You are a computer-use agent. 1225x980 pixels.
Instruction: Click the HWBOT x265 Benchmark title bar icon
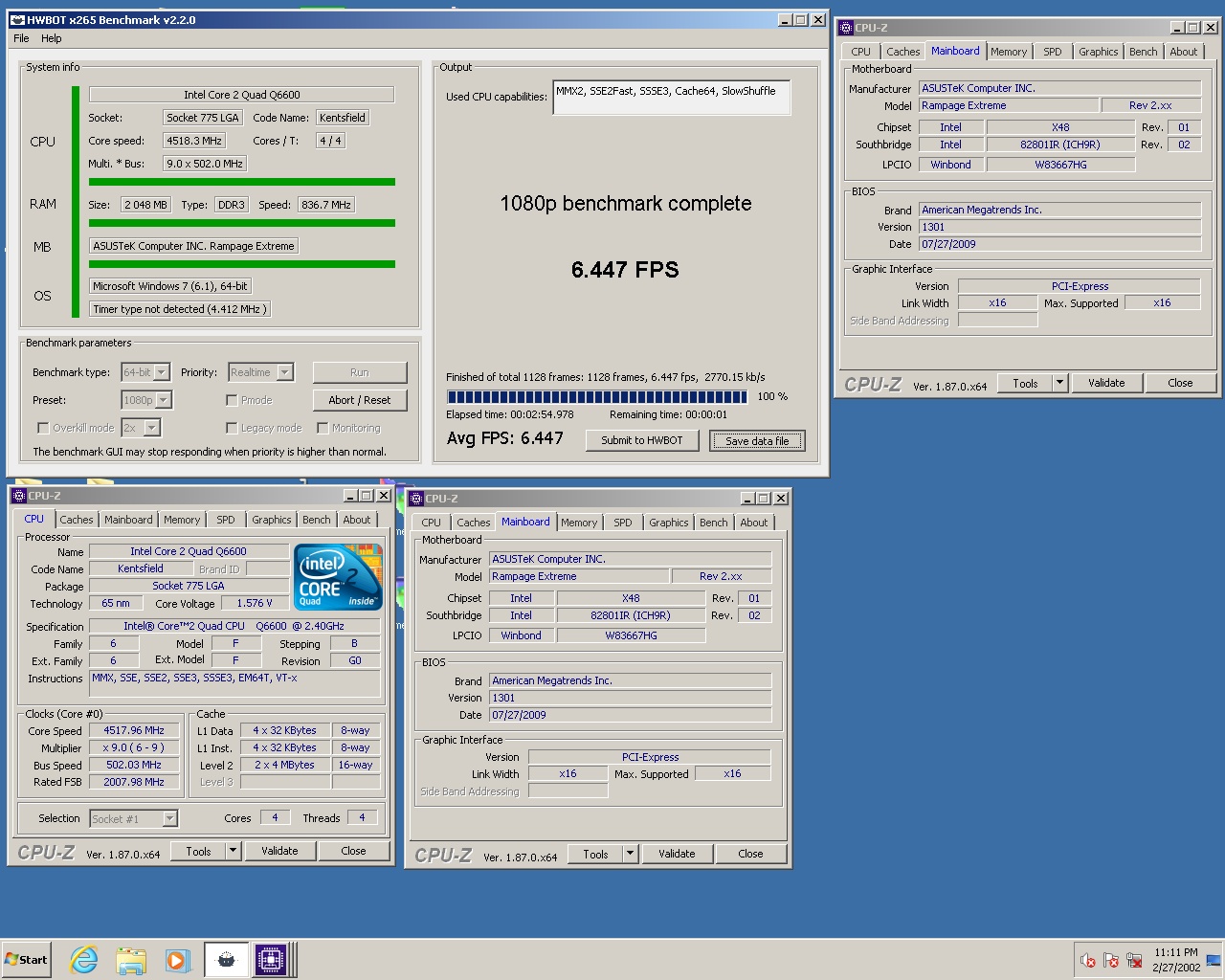point(17,19)
